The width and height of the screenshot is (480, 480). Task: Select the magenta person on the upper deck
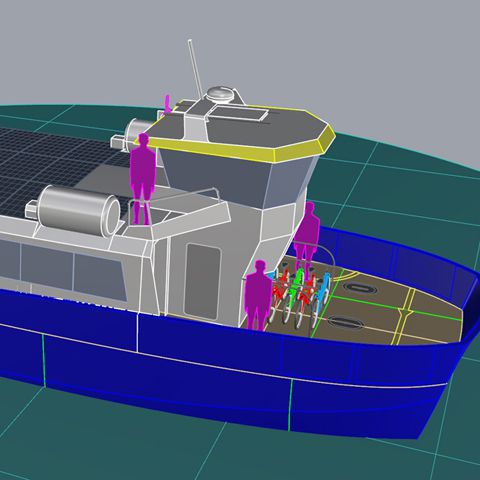(142, 178)
